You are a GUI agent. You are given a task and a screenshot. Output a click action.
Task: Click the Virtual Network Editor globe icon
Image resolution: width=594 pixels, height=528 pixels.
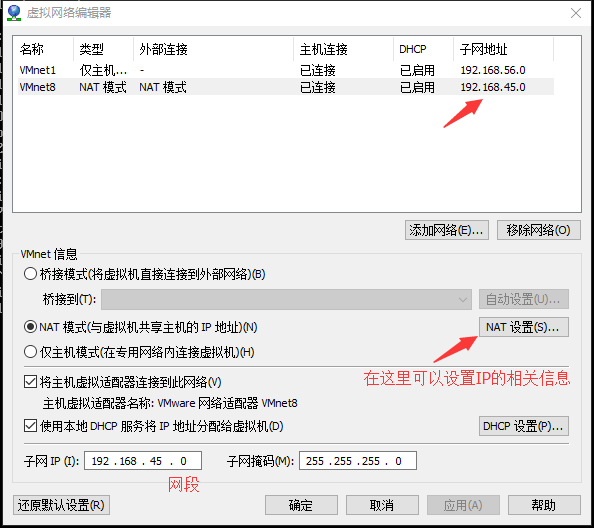pyautogui.click(x=14, y=13)
